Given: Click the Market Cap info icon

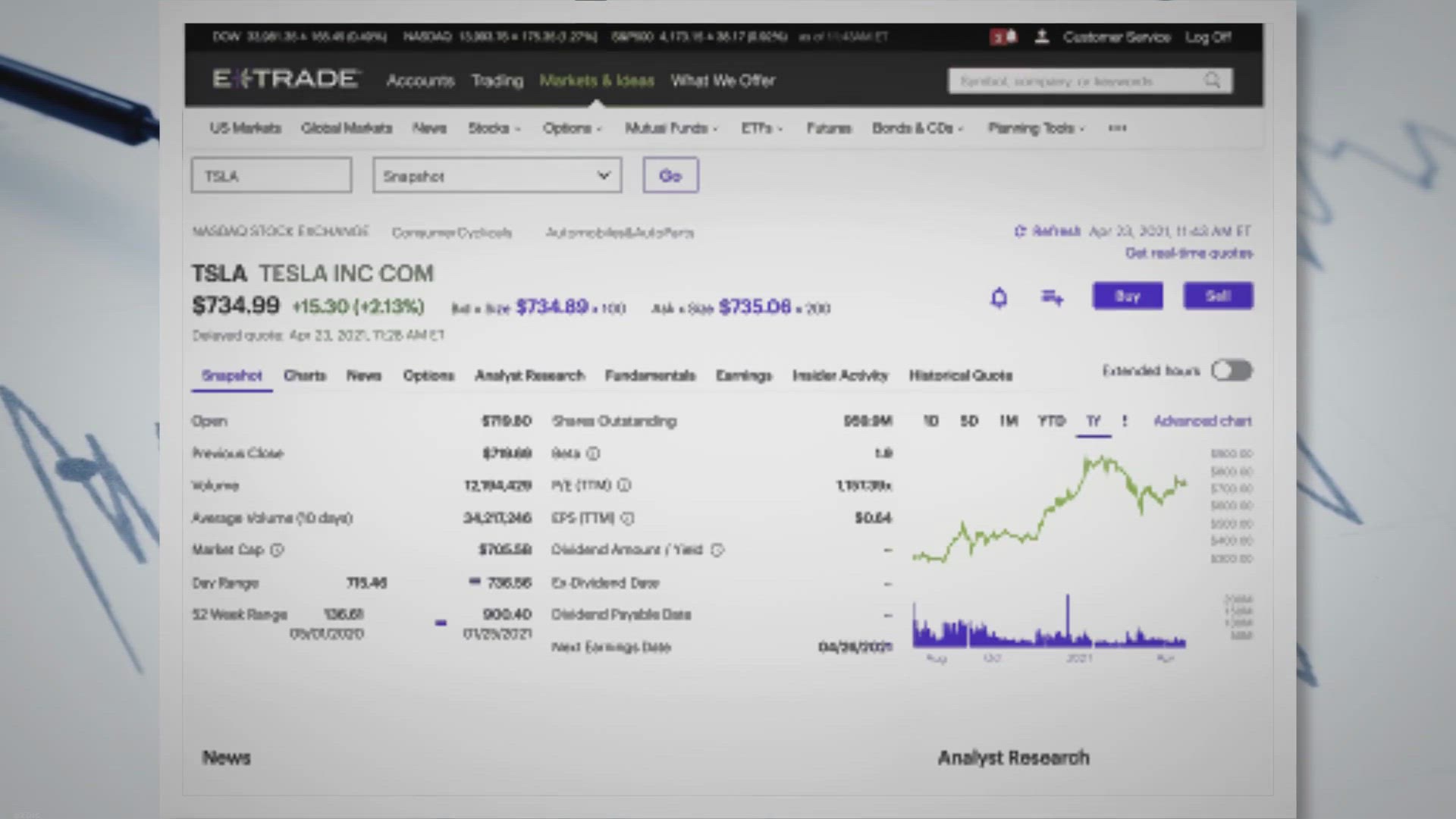Looking at the screenshot, I should click(x=278, y=550).
